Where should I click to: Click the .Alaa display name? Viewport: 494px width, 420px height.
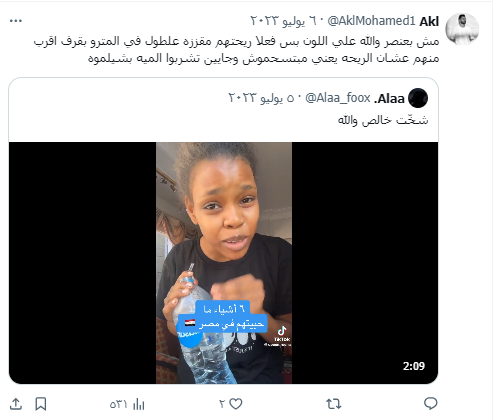point(389,98)
